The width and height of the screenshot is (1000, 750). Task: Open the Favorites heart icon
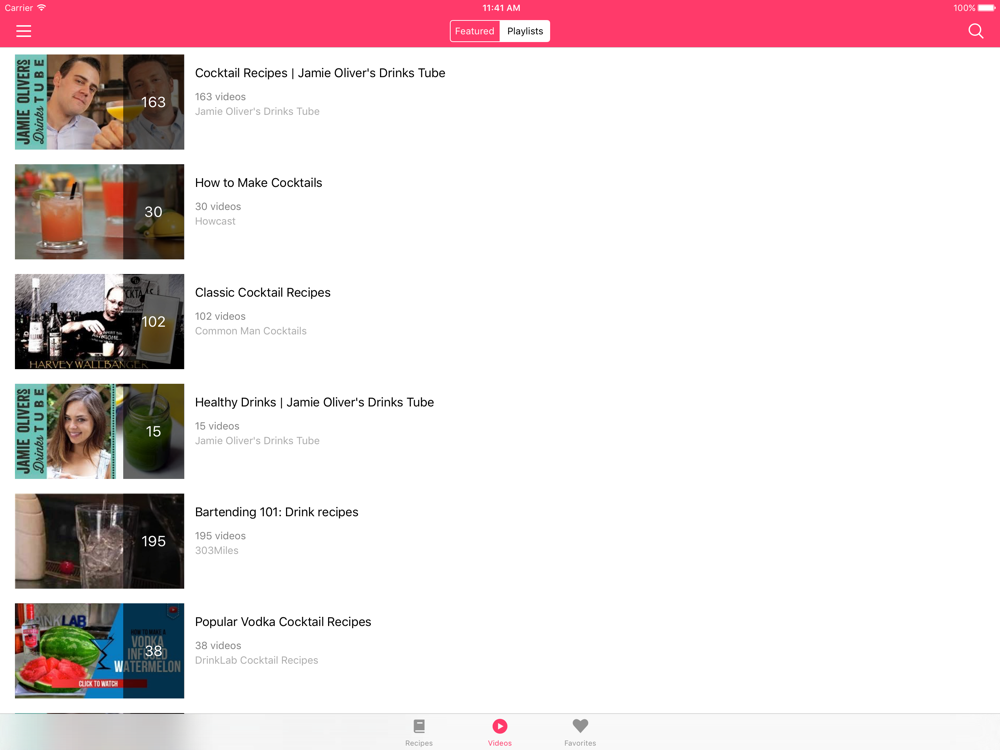tap(580, 726)
